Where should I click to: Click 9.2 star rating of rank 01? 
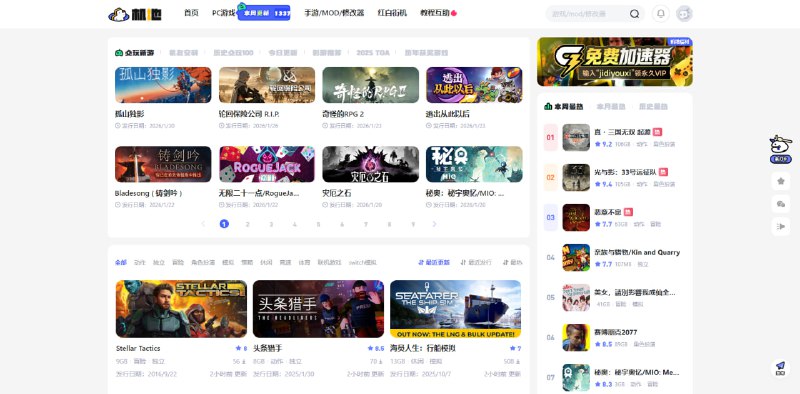604,144
